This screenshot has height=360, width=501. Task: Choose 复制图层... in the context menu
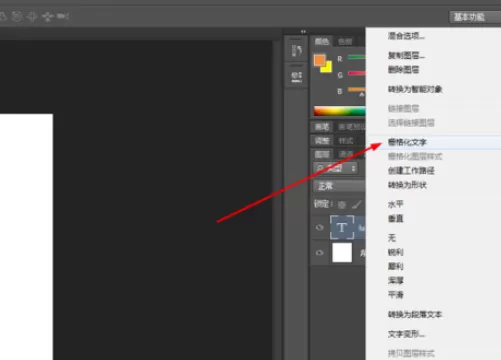click(x=406, y=55)
